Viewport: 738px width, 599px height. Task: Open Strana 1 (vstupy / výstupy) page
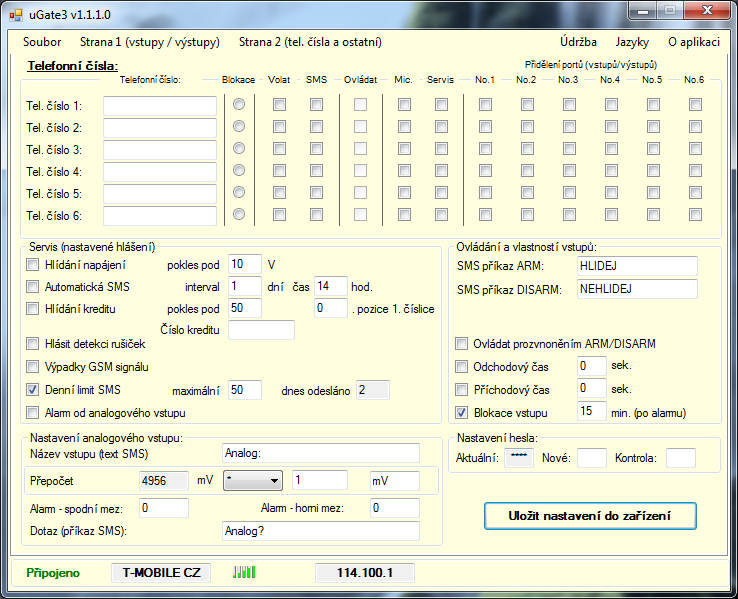150,42
